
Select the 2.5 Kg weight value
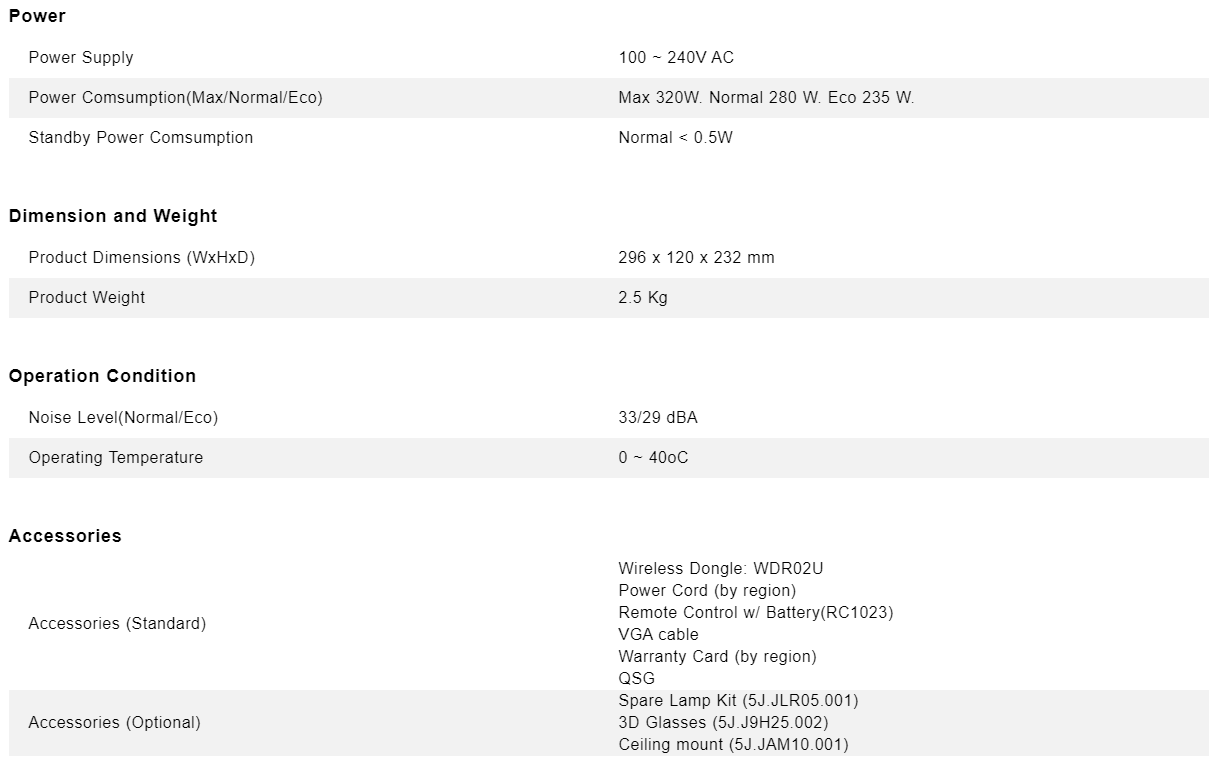tap(643, 297)
